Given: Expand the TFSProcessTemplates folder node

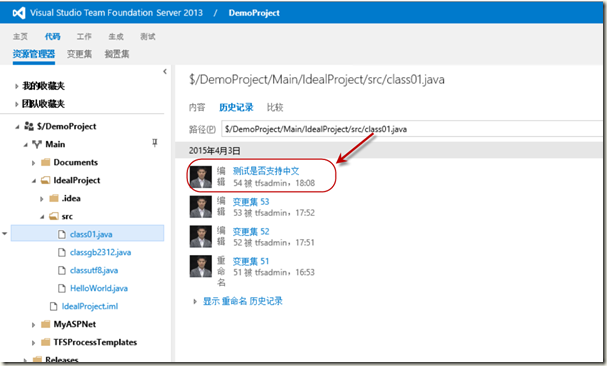Looking at the screenshot, I should point(33,343).
